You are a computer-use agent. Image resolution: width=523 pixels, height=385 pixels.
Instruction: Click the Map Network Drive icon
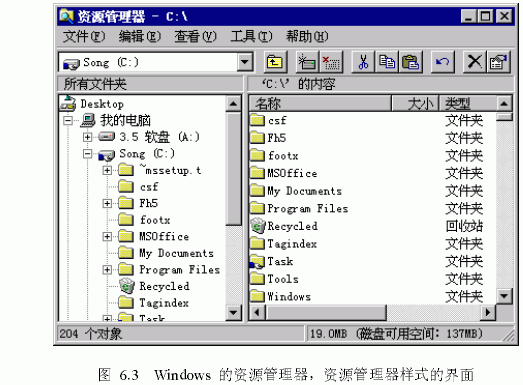(x=307, y=62)
